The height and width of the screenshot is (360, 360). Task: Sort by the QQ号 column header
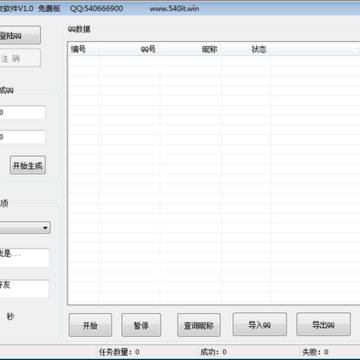[x=129, y=49]
